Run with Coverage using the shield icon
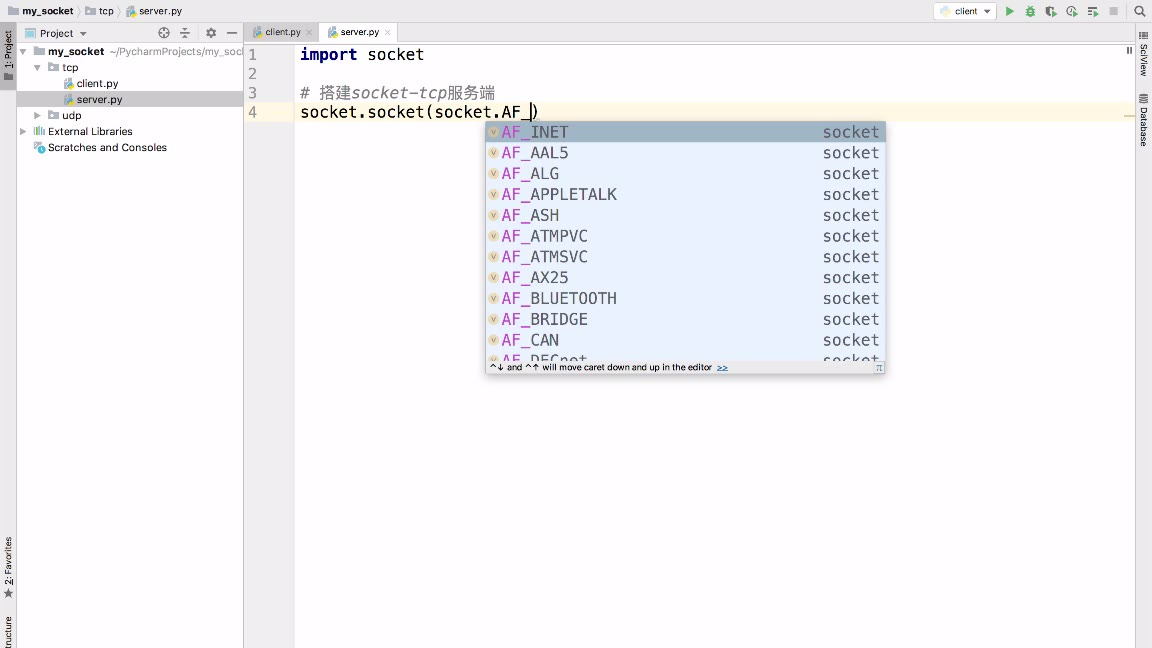1152x648 pixels. coord(1051,12)
